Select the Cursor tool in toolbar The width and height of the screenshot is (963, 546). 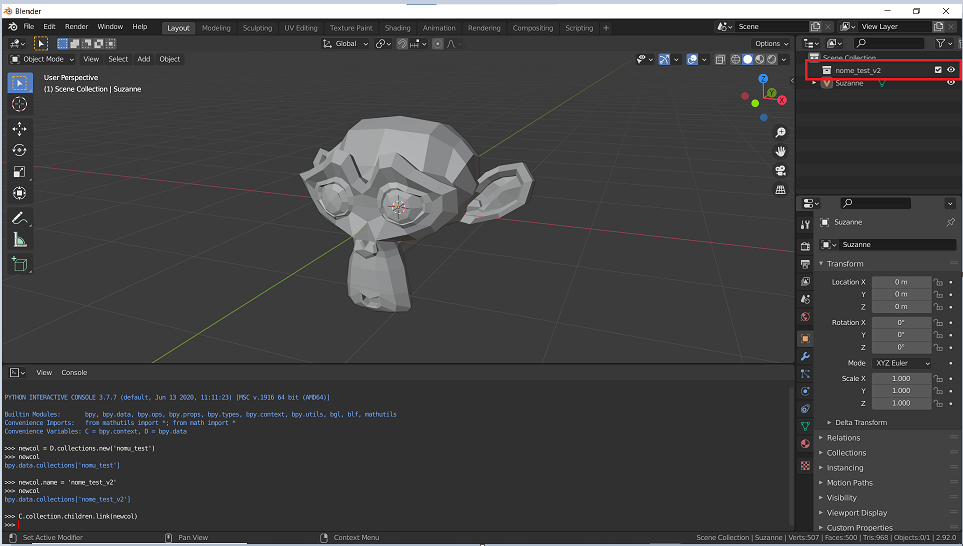pos(20,104)
